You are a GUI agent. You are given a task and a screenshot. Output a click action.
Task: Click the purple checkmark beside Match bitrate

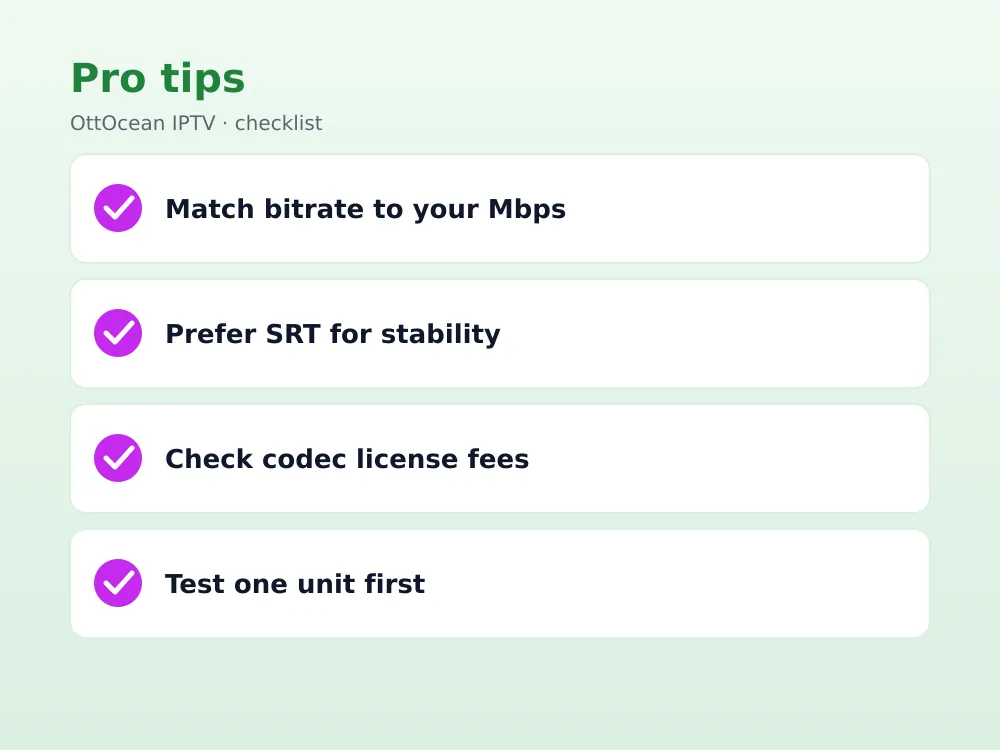[x=118, y=208]
